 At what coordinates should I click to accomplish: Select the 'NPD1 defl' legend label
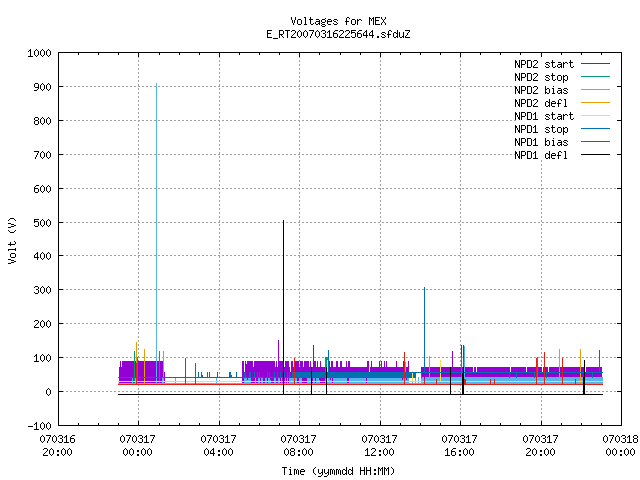[541, 155]
